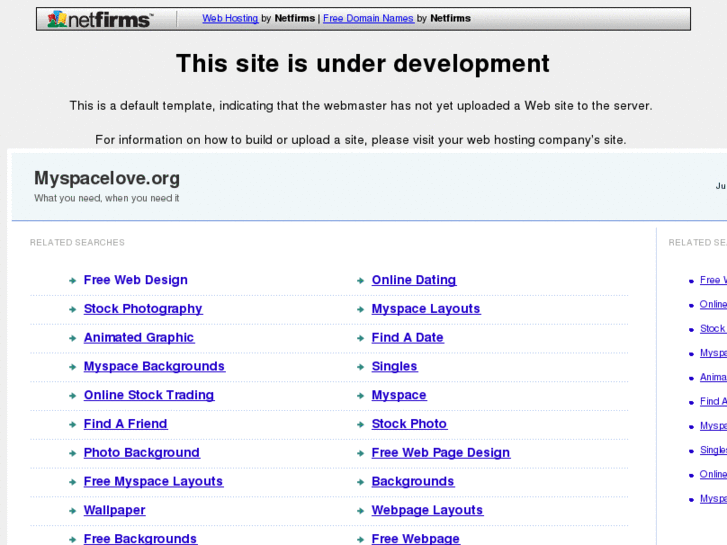This screenshot has height=545, width=727.
Task: Click arrow bullet beside Singles
Action: tap(360, 367)
